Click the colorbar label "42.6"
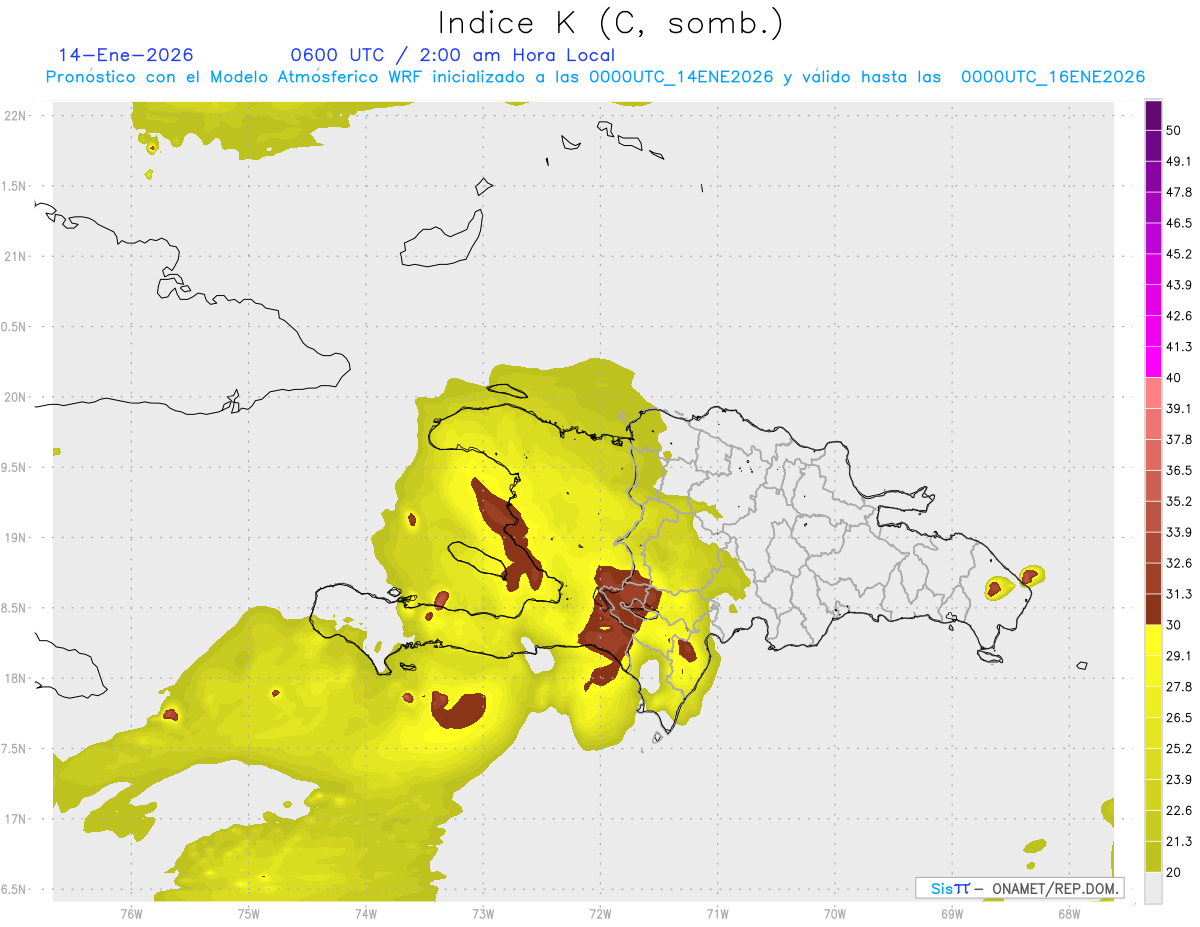The width and height of the screenshot is (1200, 927). point(1179,316)
